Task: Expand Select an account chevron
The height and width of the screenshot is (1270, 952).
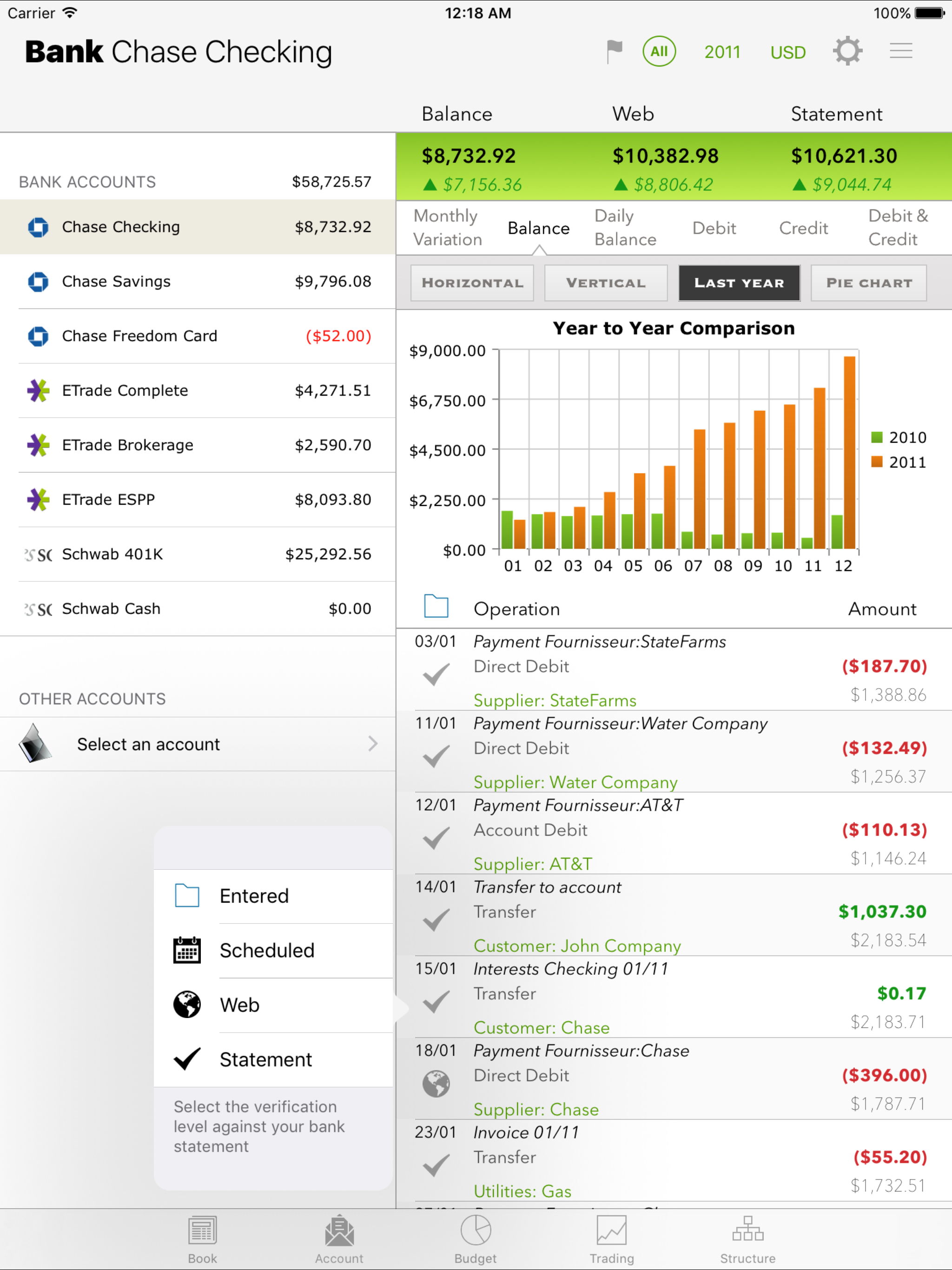Action: [x=373, y=743]
